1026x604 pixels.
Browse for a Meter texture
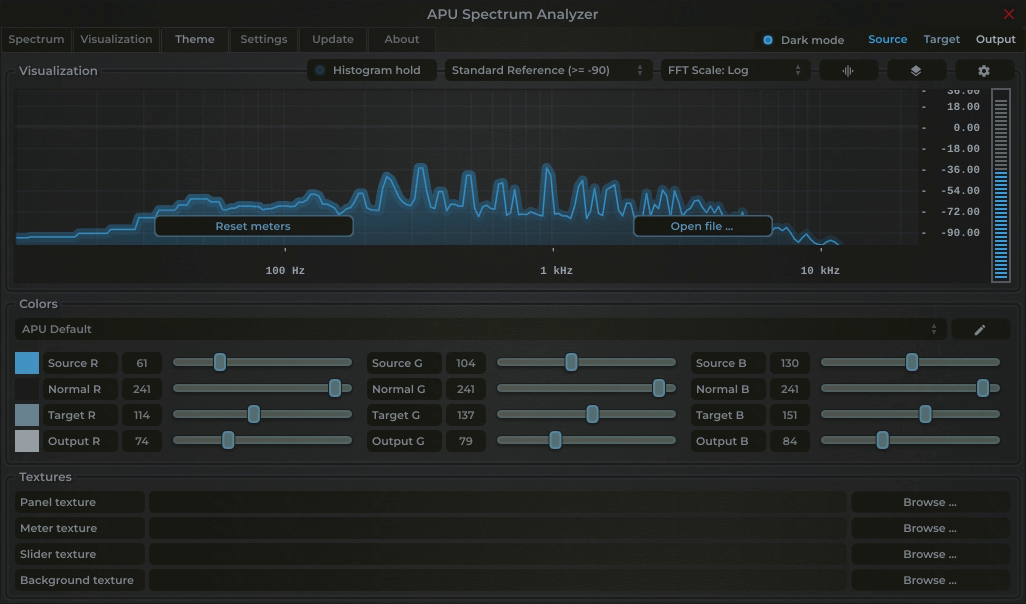[930, 528]
